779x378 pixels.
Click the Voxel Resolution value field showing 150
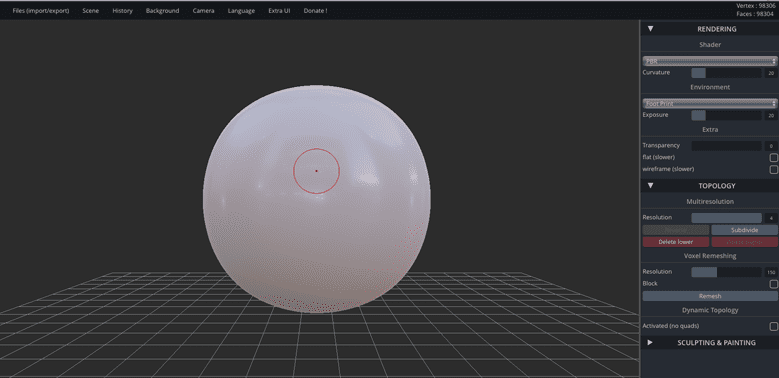(771, 272)
